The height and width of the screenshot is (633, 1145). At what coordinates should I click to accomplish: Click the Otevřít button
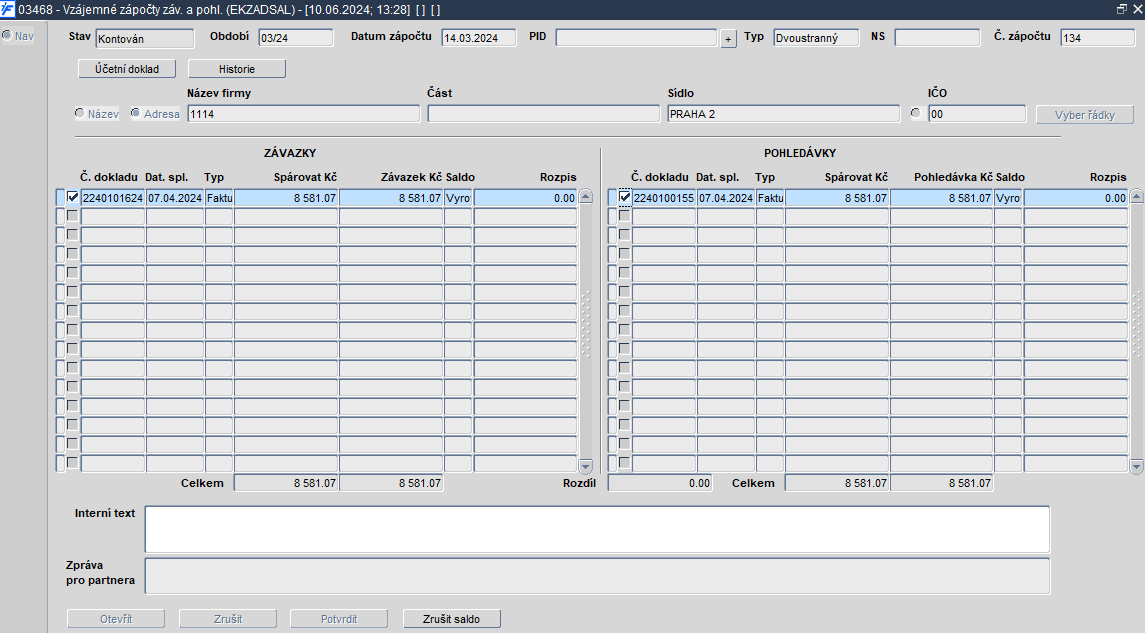click(116, 618)
